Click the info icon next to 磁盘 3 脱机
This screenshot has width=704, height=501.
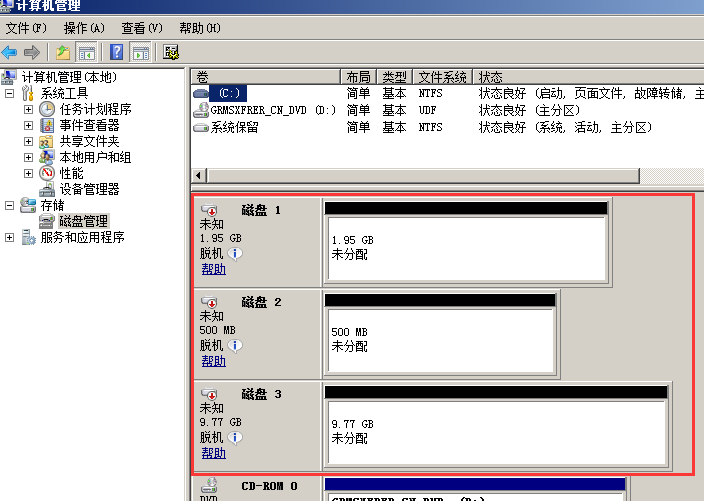[235, 437]
